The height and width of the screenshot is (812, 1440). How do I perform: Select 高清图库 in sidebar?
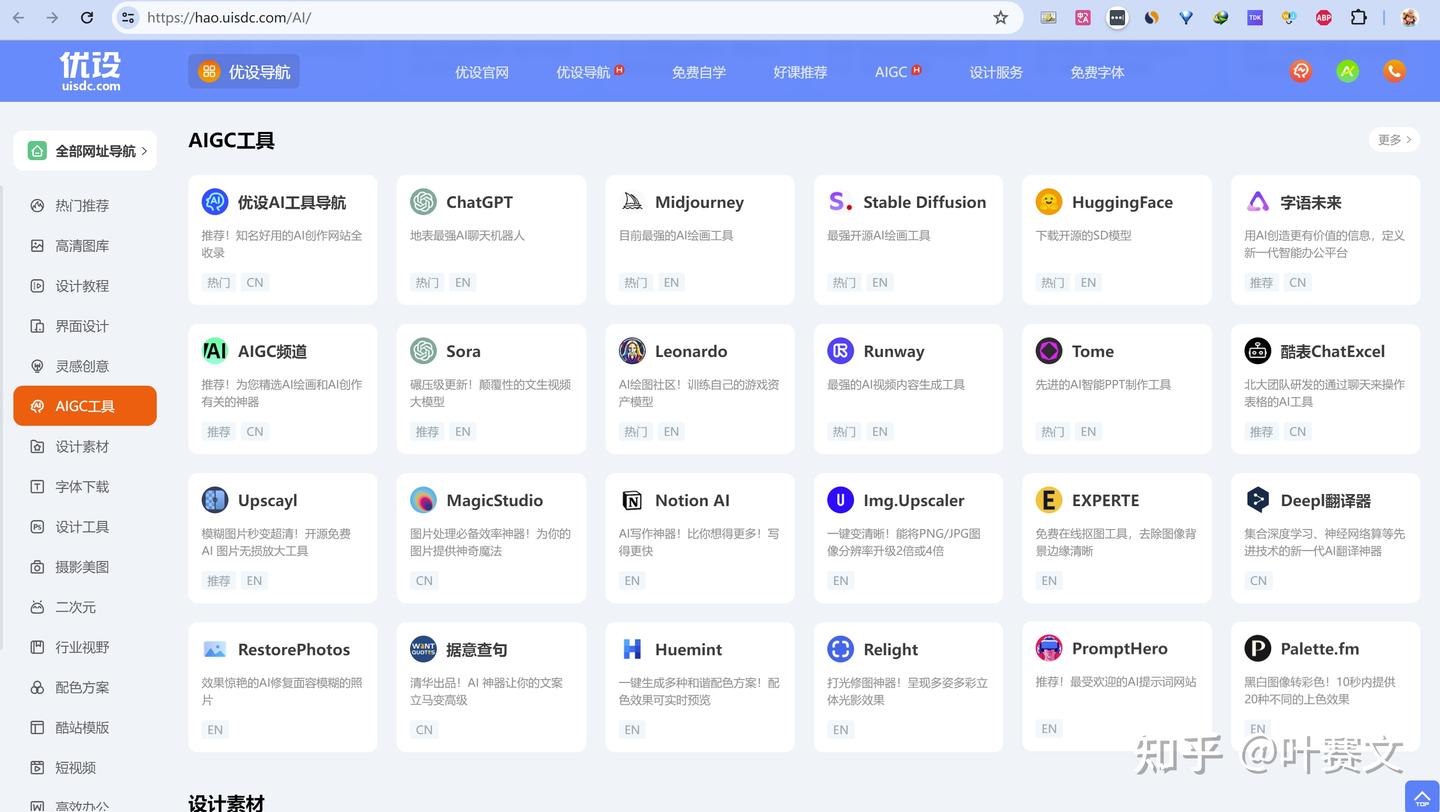pyautogui.click(x=85, y=245)
